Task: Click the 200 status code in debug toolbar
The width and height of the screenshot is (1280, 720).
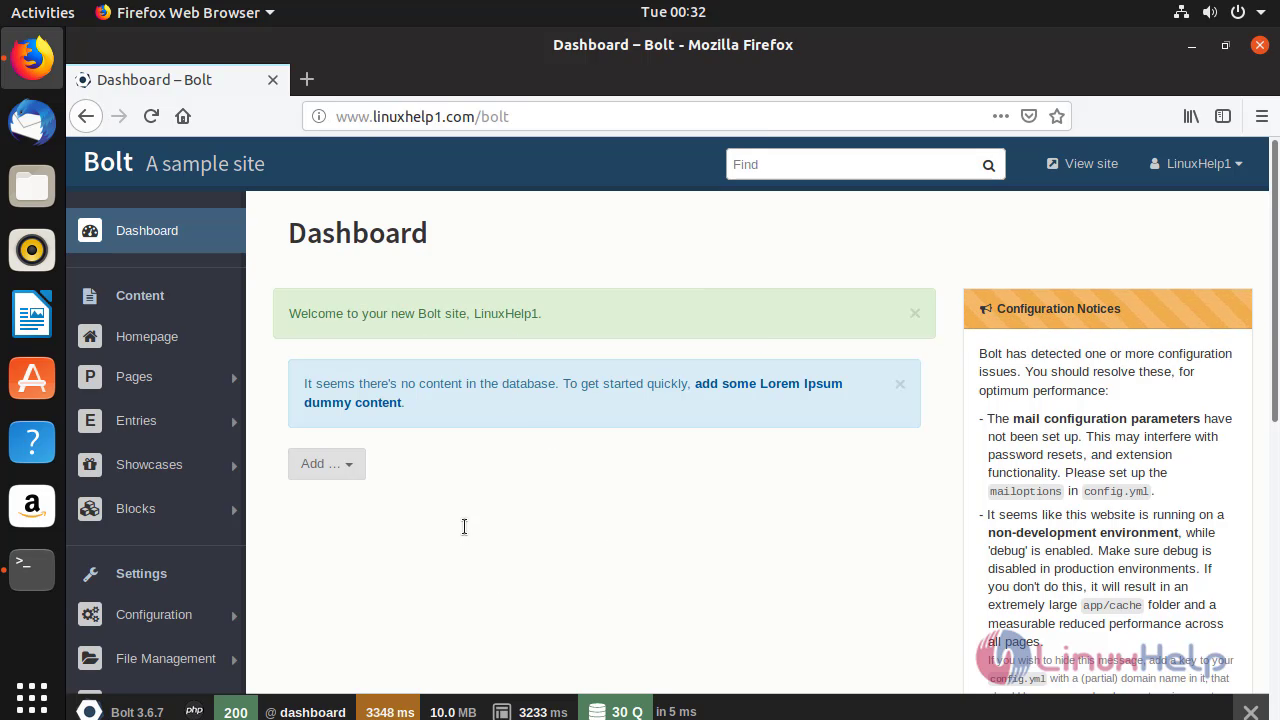Action: coord(236,707)
